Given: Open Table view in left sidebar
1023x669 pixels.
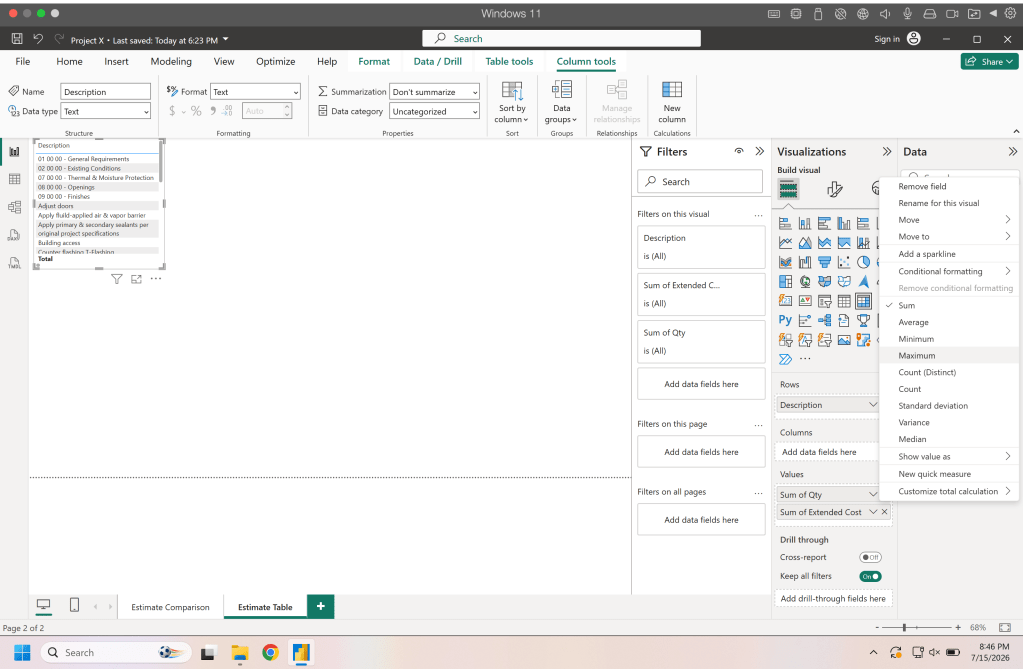Looking at the screenshot, I should click(14, 179).
